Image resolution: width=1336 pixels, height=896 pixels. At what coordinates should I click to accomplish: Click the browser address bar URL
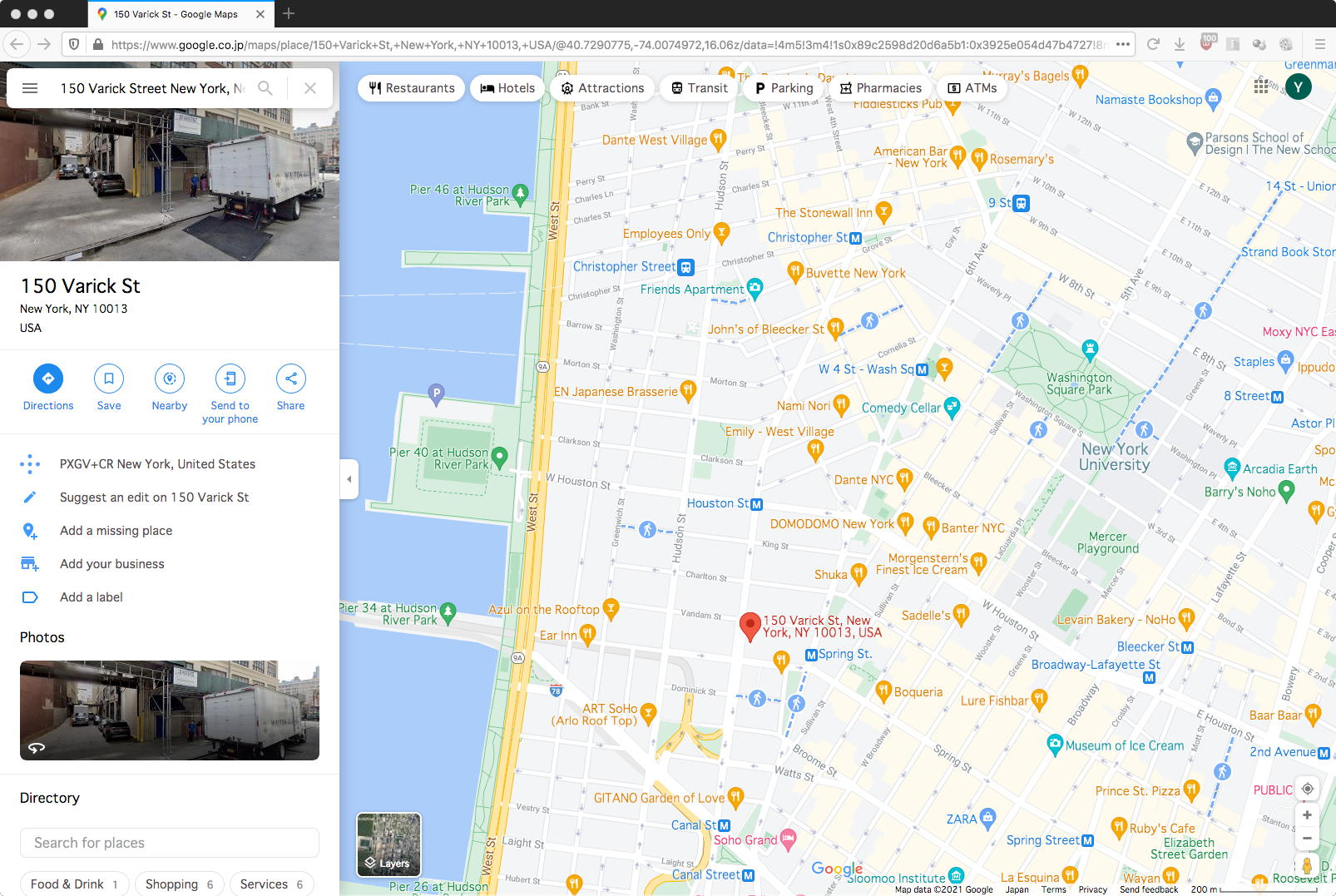point(609,44)
